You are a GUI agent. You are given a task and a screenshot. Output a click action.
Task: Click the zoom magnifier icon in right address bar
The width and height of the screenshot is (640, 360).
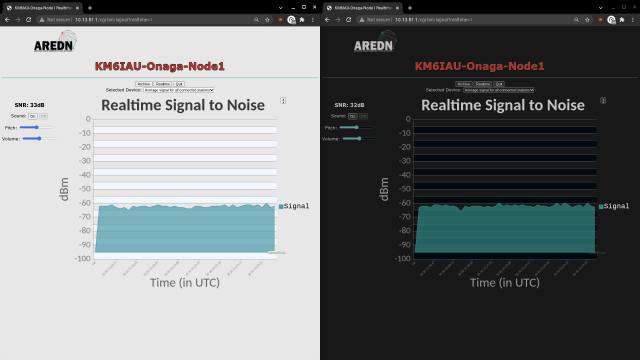click(576, 20)
